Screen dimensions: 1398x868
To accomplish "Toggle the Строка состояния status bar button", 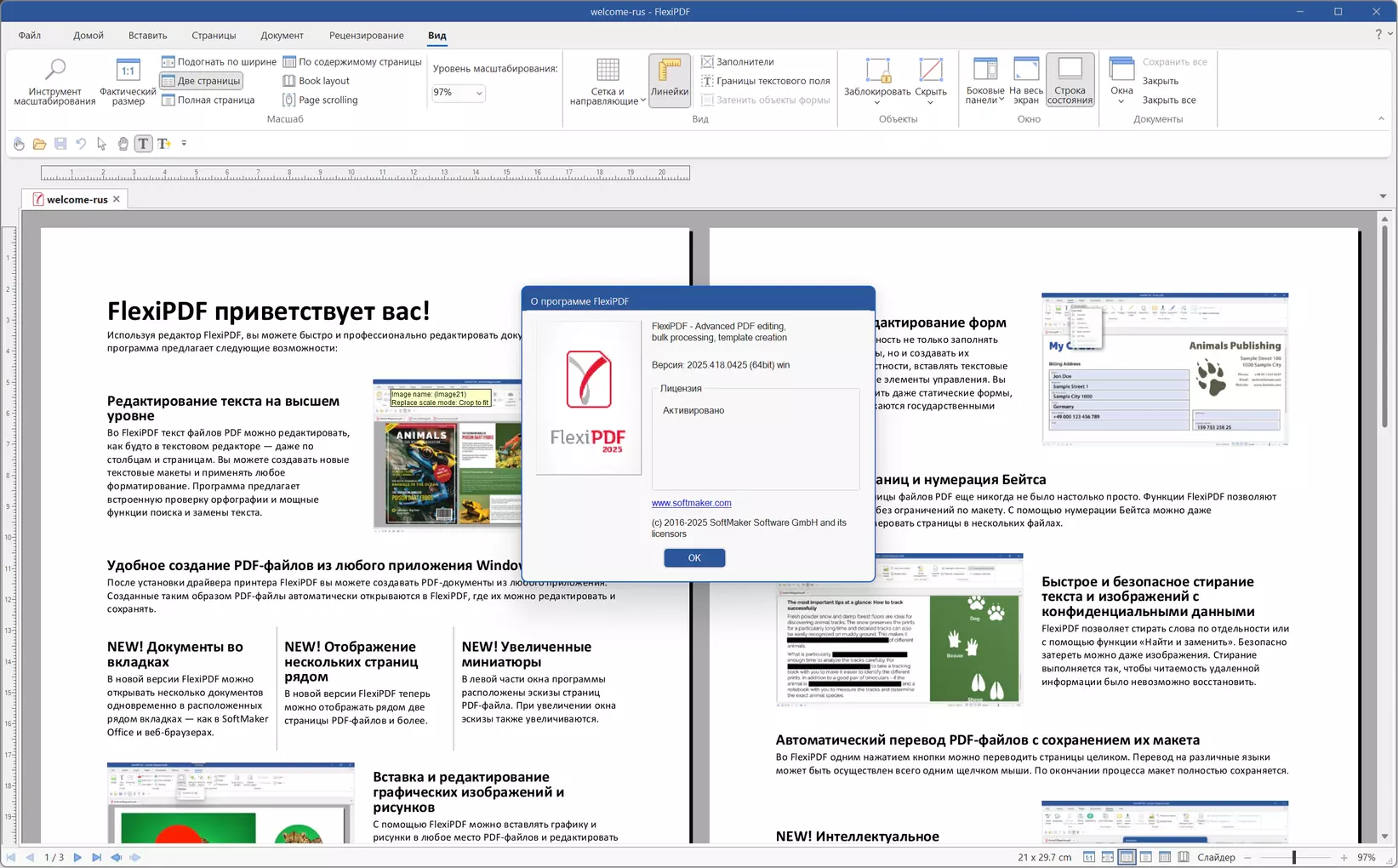I will (1070, 82).
